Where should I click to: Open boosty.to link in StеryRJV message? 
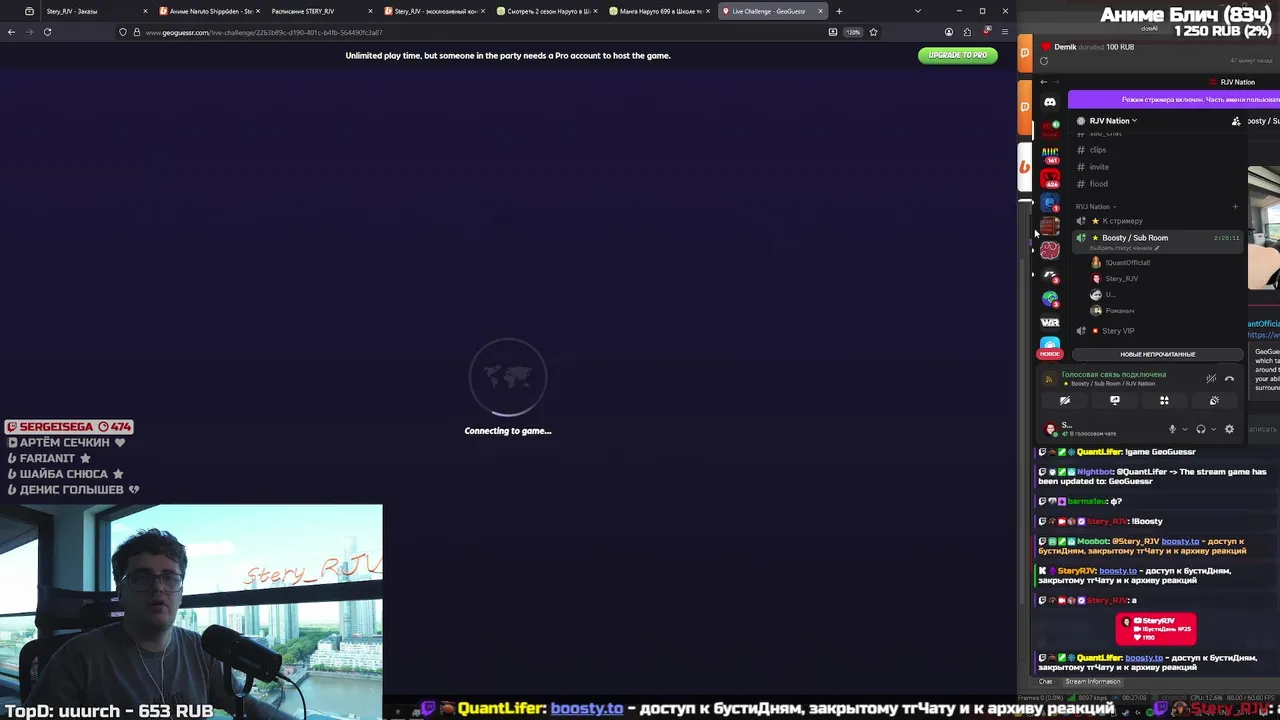(x=1117, y=571)
